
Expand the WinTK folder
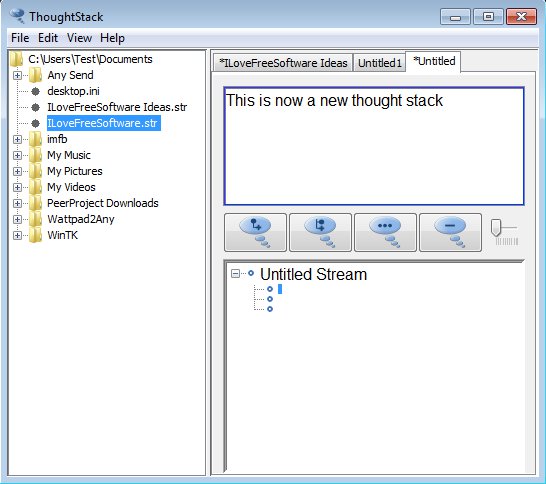click(17, 235)
